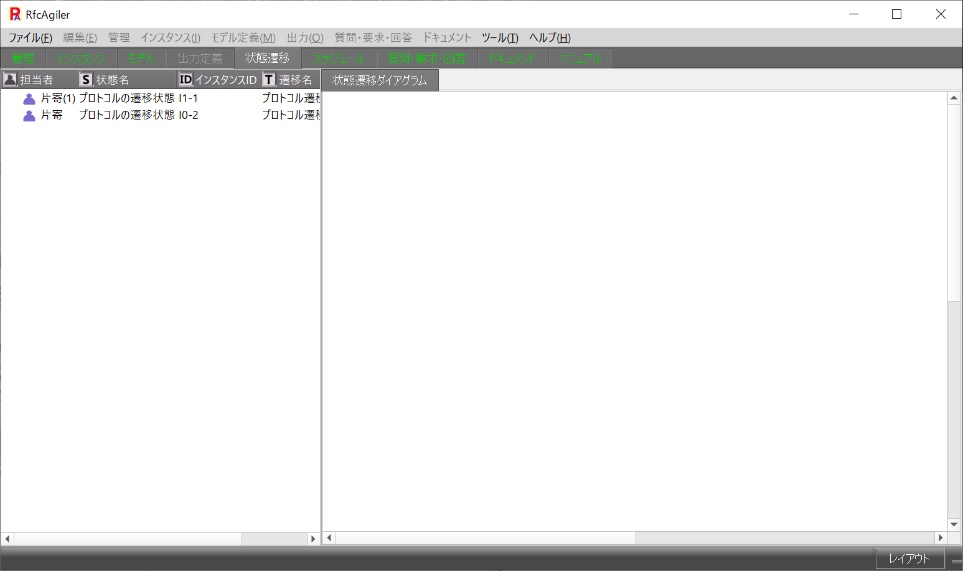The image size is (963, 571).
Task: Click left-arrow of the diagram horizontal scrollbar
Action: 329,538
